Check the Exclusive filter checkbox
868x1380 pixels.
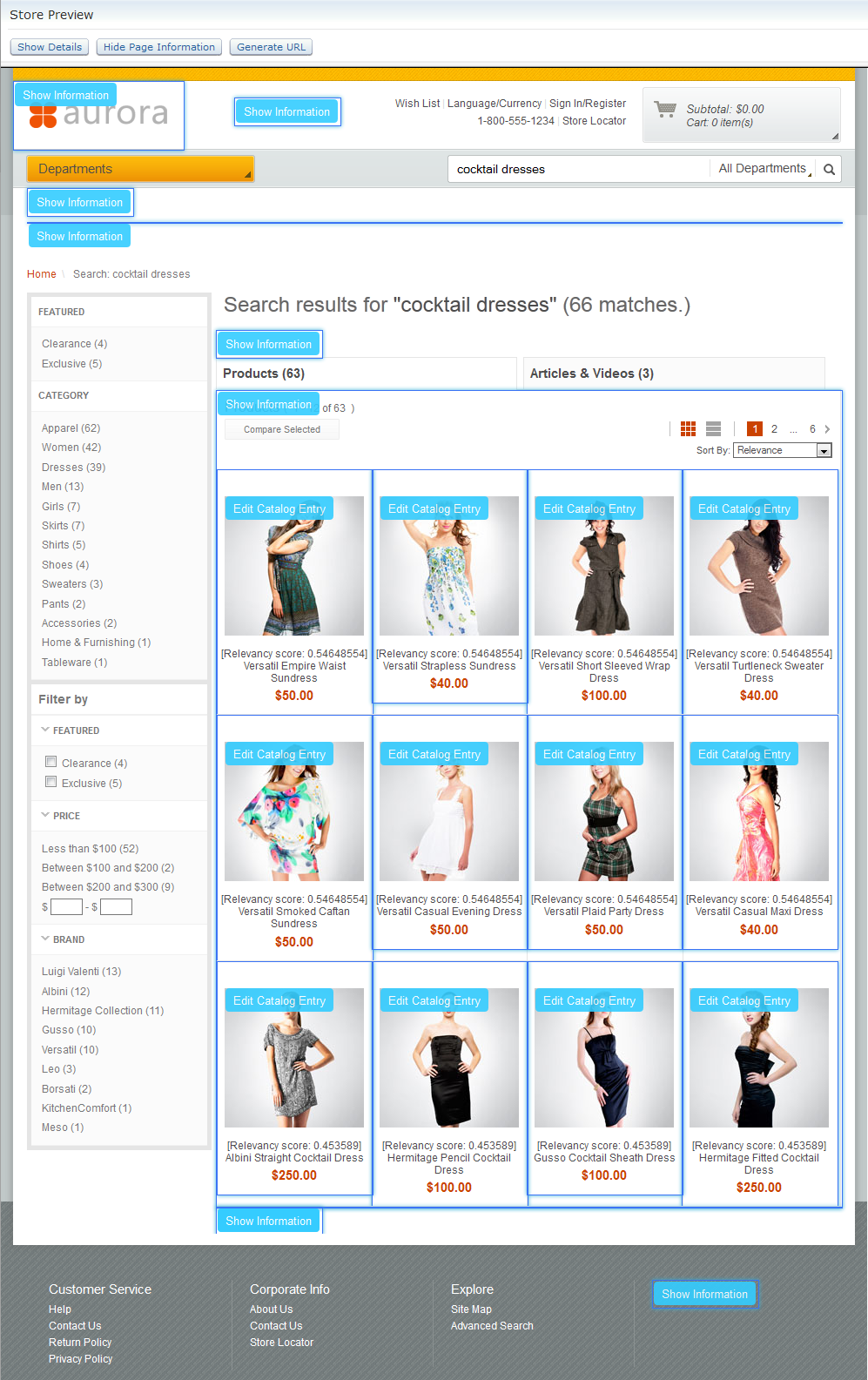(51, 783)
